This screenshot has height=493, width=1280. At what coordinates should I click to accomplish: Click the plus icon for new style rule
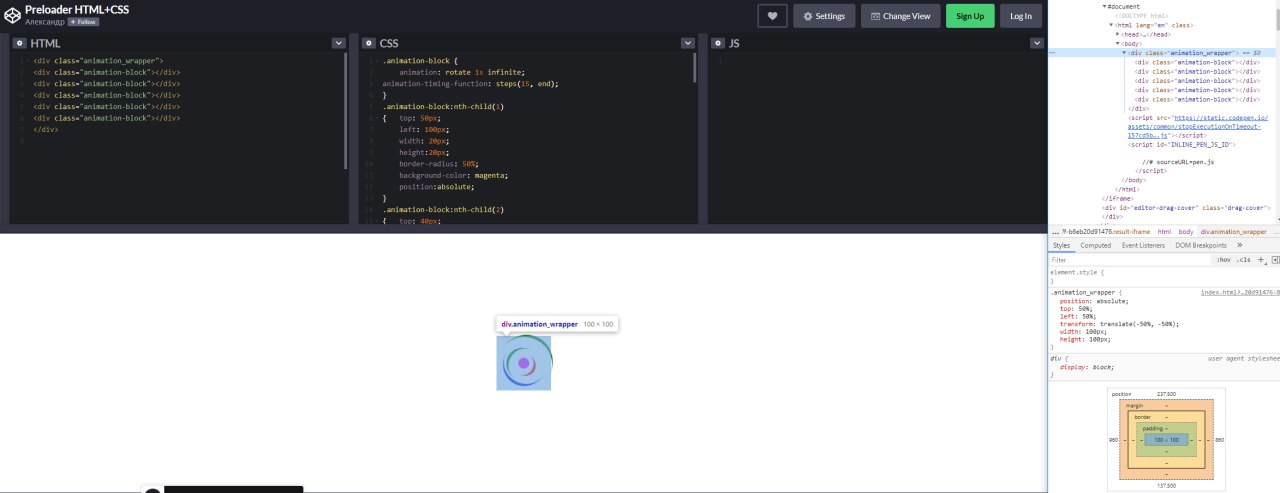point(1261,260)
